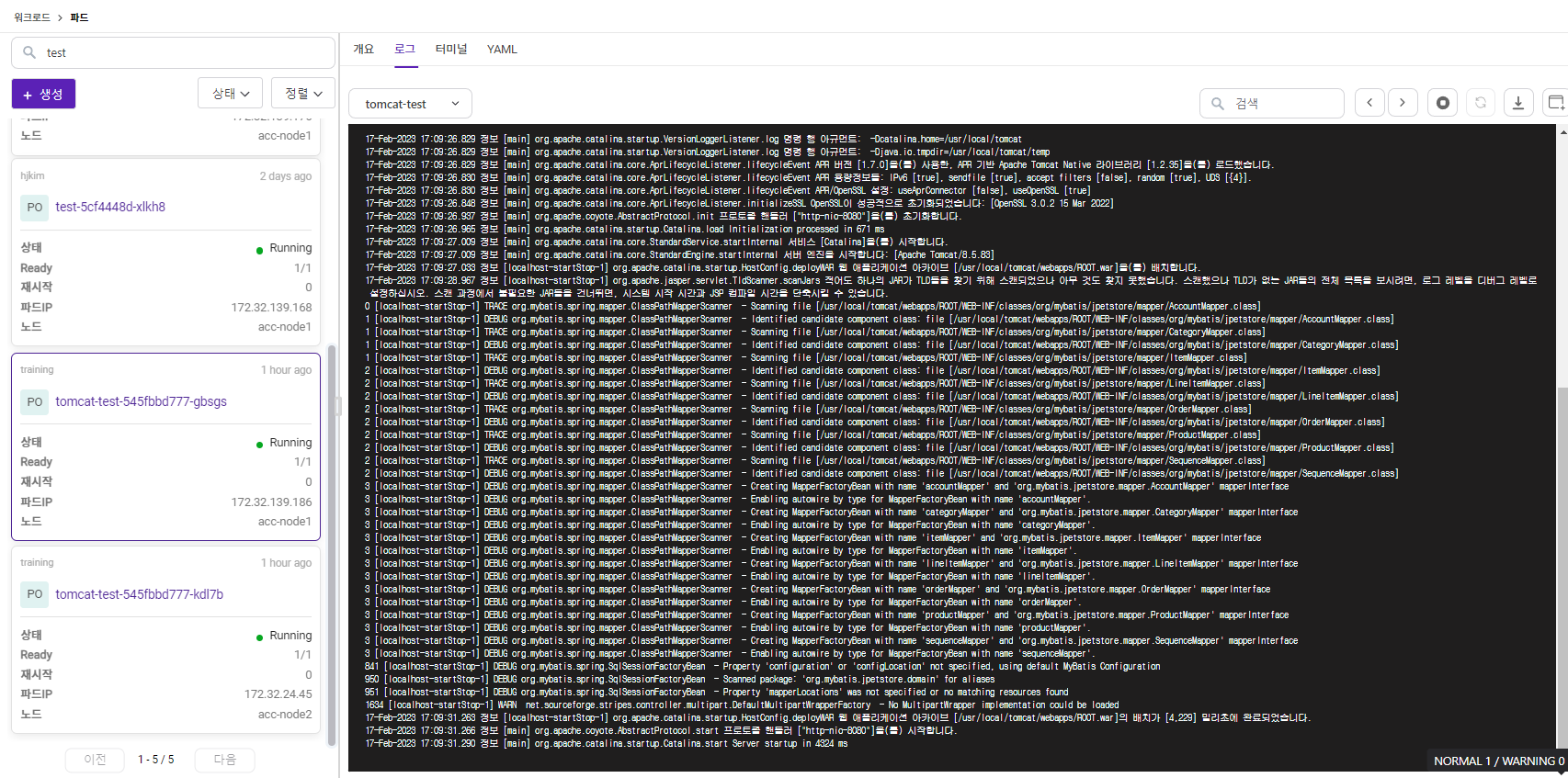The width and height of the screenshot is (1568, 778).
Task: Click PO badge of tomcat-test-545fbbd777-gbsgs
Action: (35, 402)
